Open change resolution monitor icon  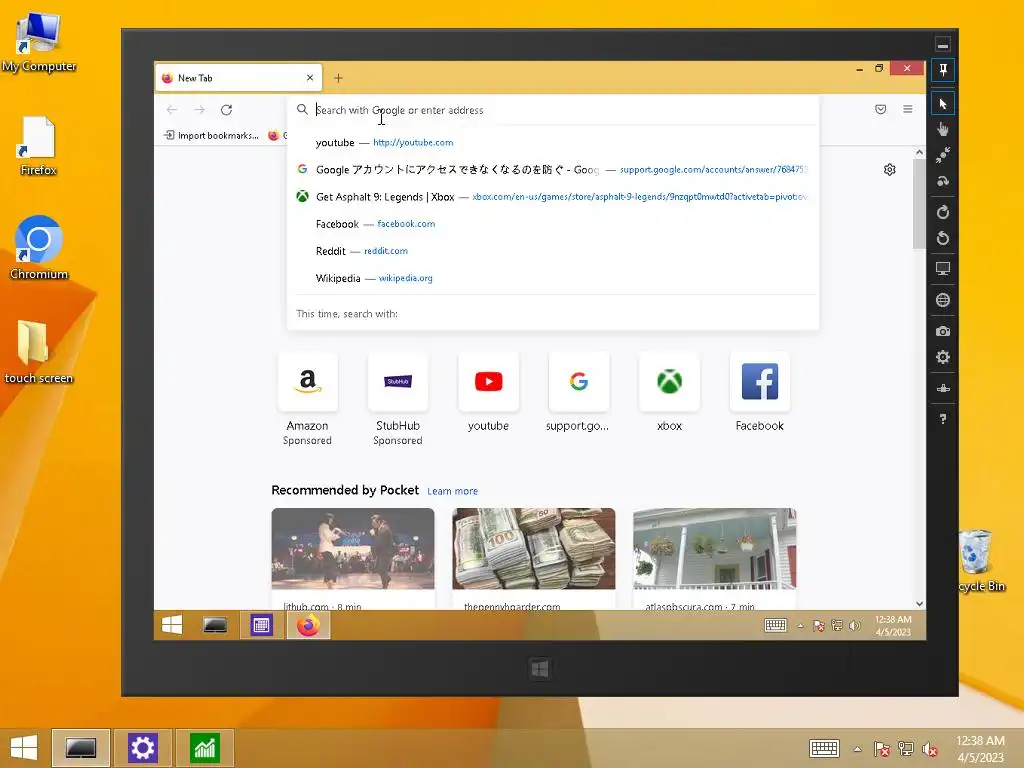pos(942,268)
